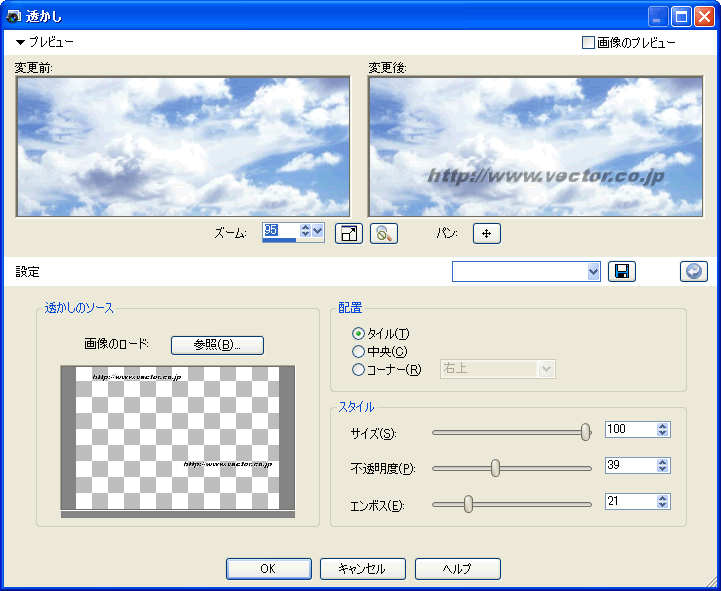The height and width of the screenshot is (591, 721).
Task: Close the 透かし dialog window
Action: click(704, 18)
